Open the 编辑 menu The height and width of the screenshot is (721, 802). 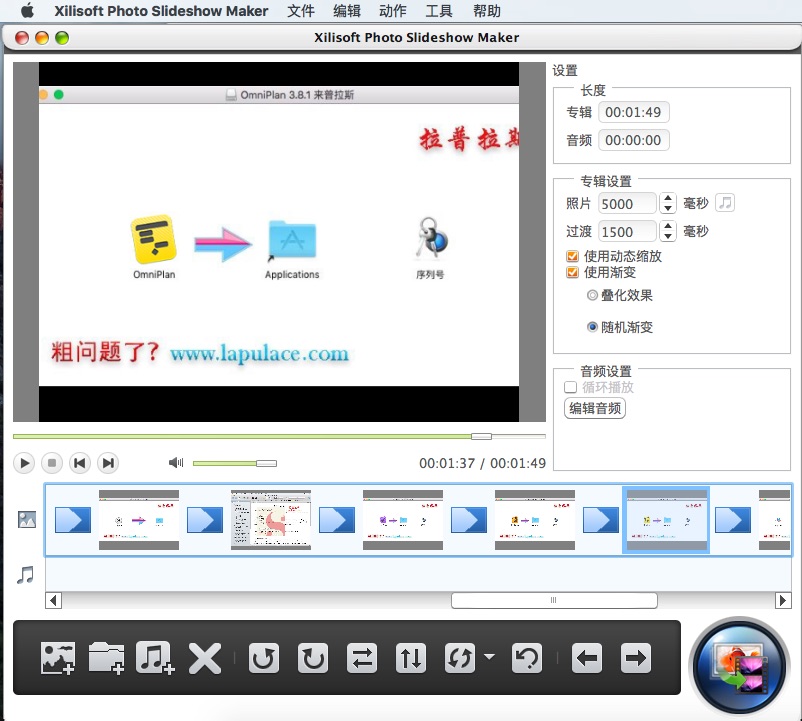[x=347, y=11]
